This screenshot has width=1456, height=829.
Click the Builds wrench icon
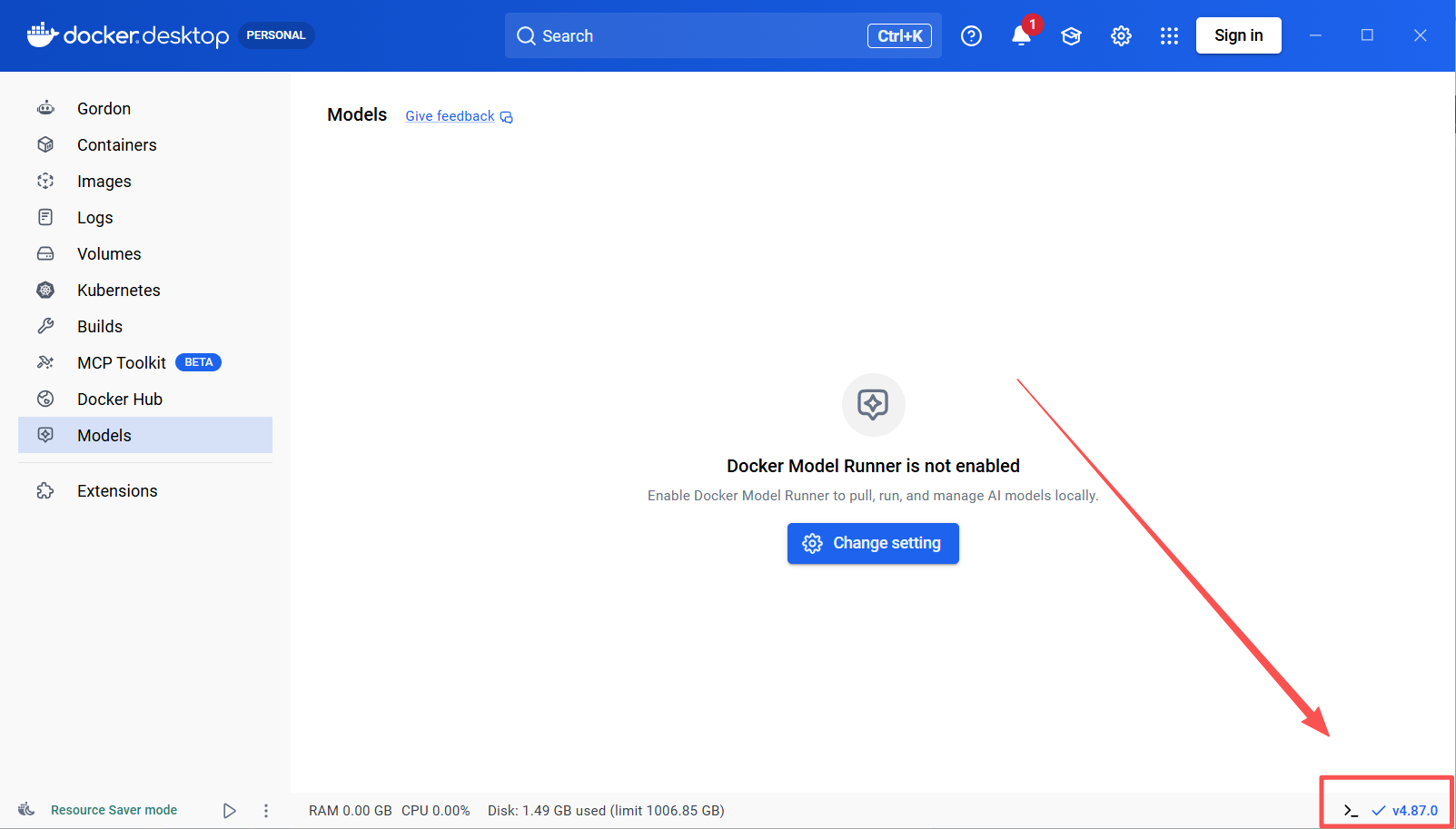click(x=45, y=326)
